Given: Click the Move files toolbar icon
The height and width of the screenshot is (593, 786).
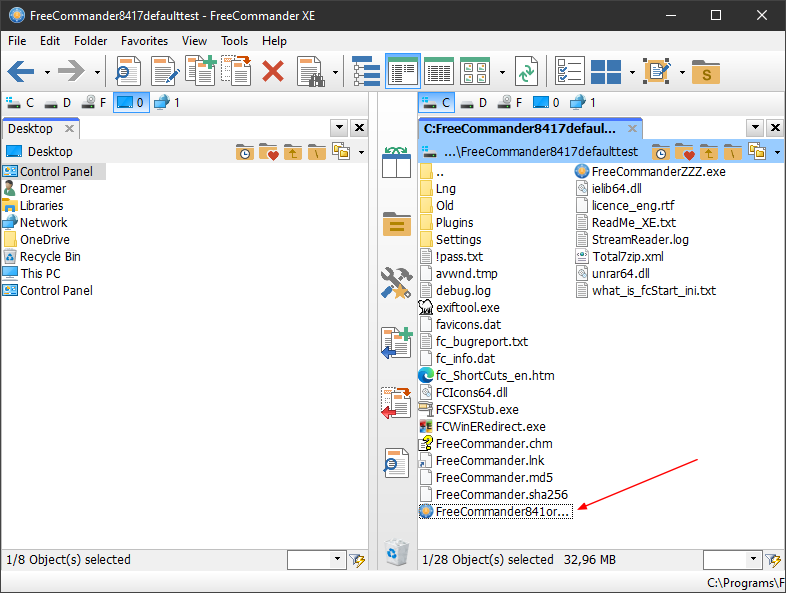Looking at the screenshot, I should tap(236, 71).
